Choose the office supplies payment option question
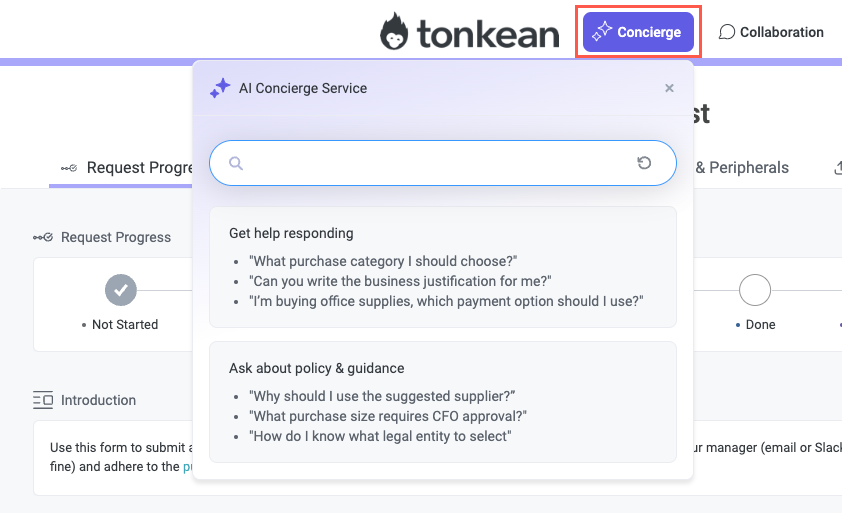 [x=446, y=301]
